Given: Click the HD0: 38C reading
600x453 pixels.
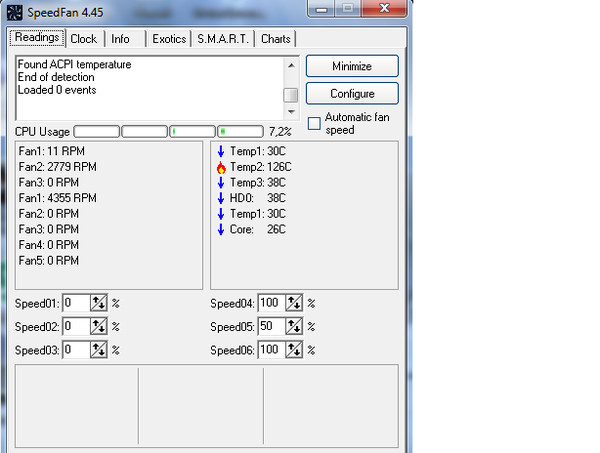Looking at the screenshot, I should pos(258,198).
